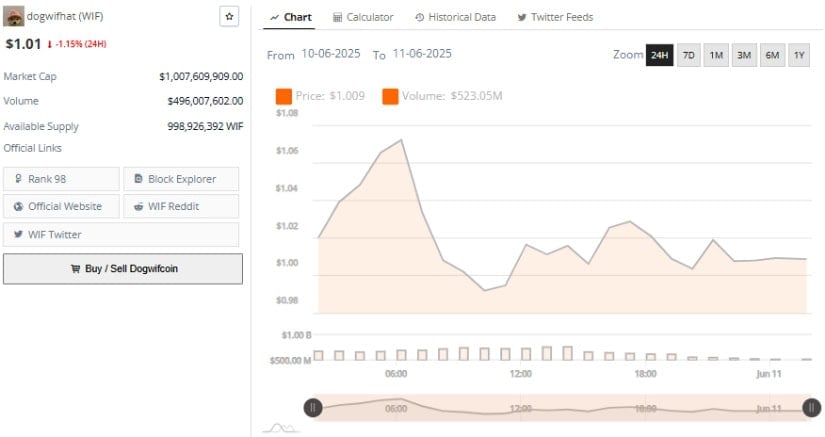Open the Historical Data tab
Image resolution: width=825 pixels, height=437 pixels.
456,18
